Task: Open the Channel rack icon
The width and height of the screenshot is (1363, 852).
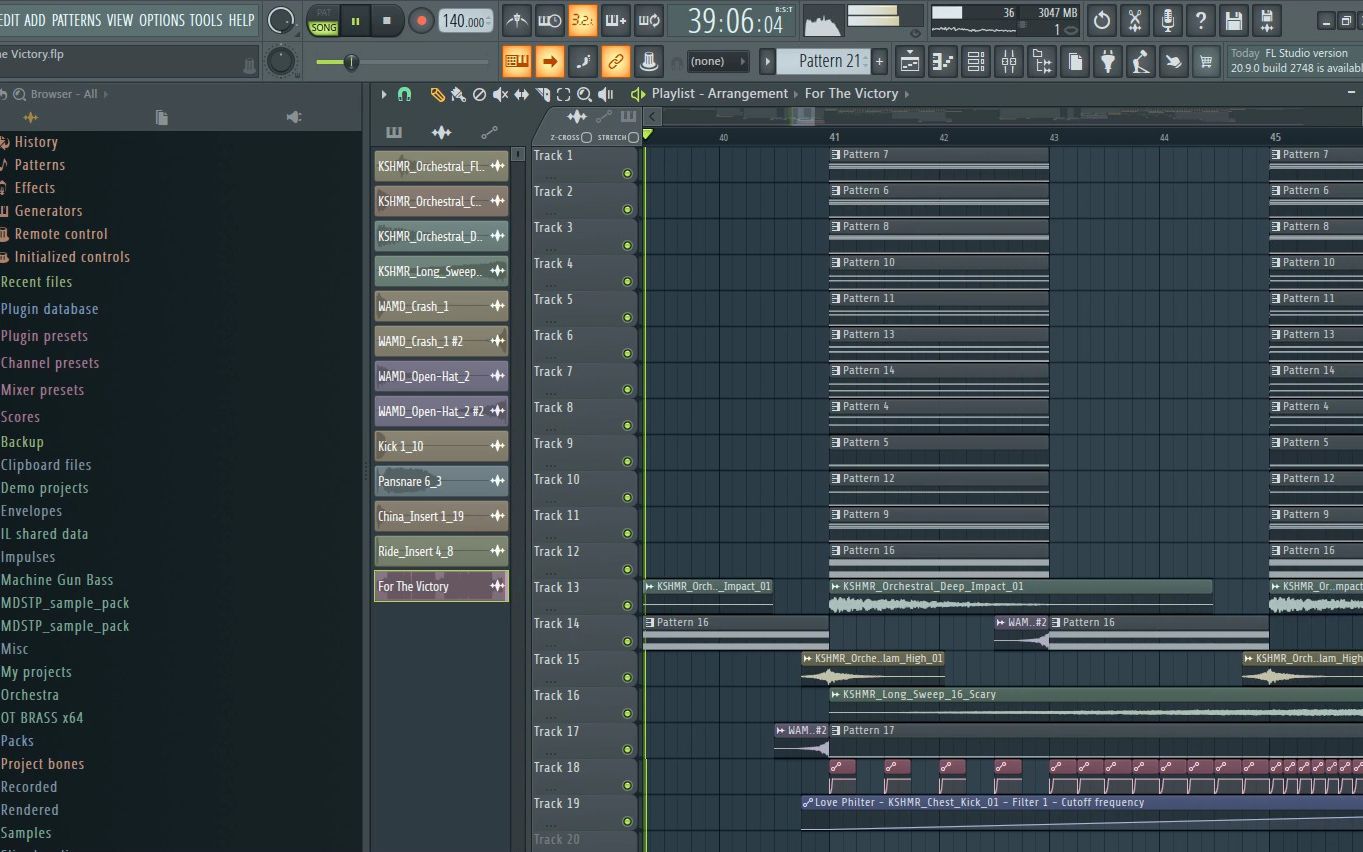Action: click(976, 62)
